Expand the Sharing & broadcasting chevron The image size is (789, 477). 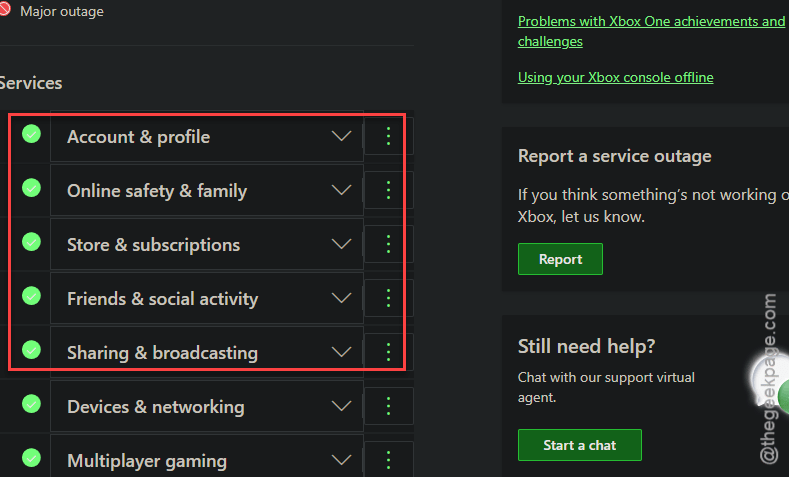point(341,352)
